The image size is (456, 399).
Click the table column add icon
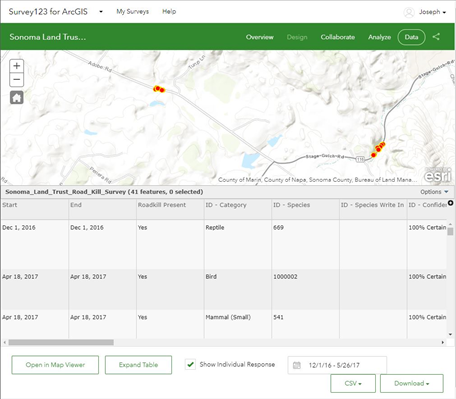(x=450, y=203)
